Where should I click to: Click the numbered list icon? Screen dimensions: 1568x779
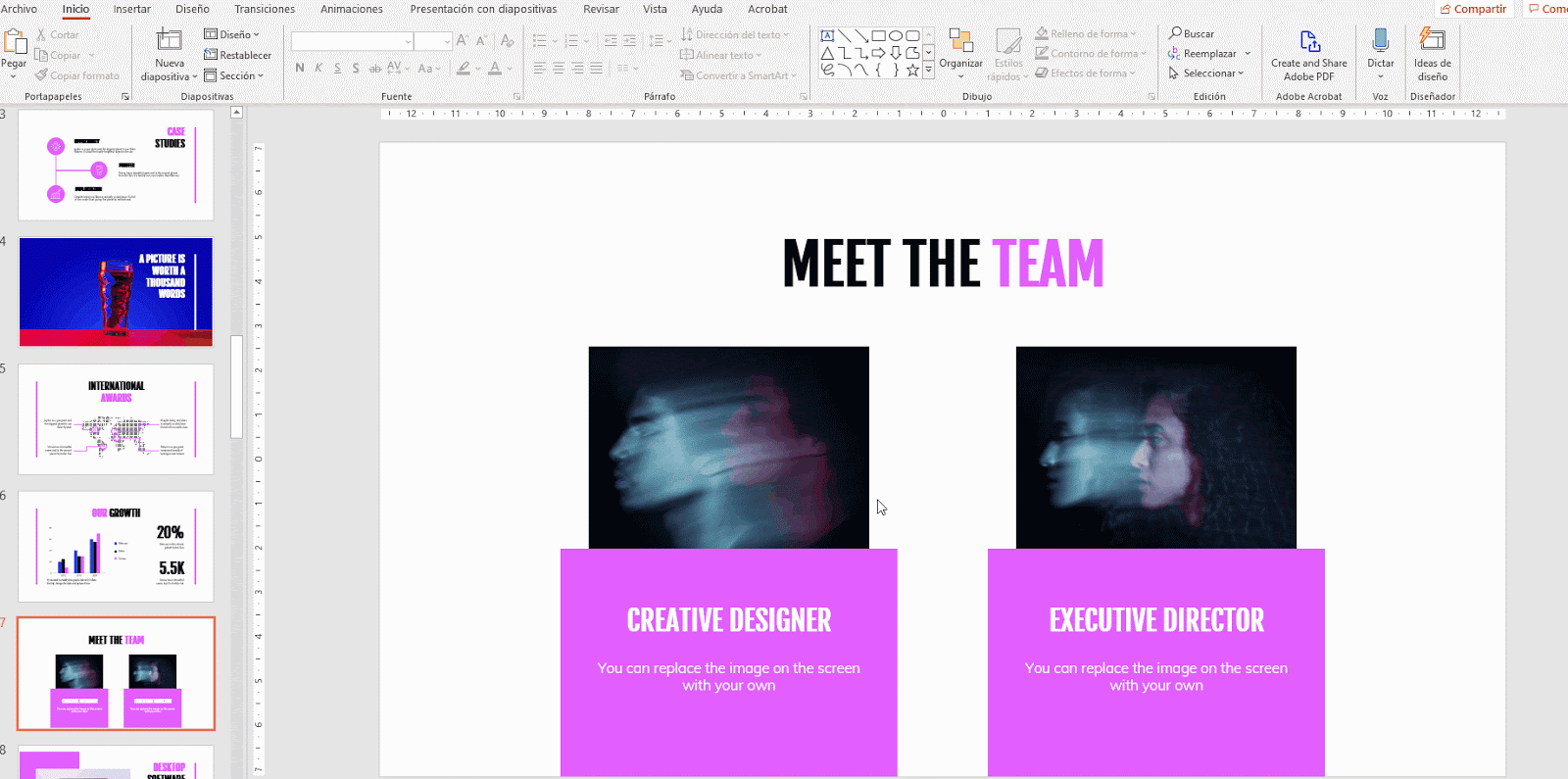click(x=571, y=40)
